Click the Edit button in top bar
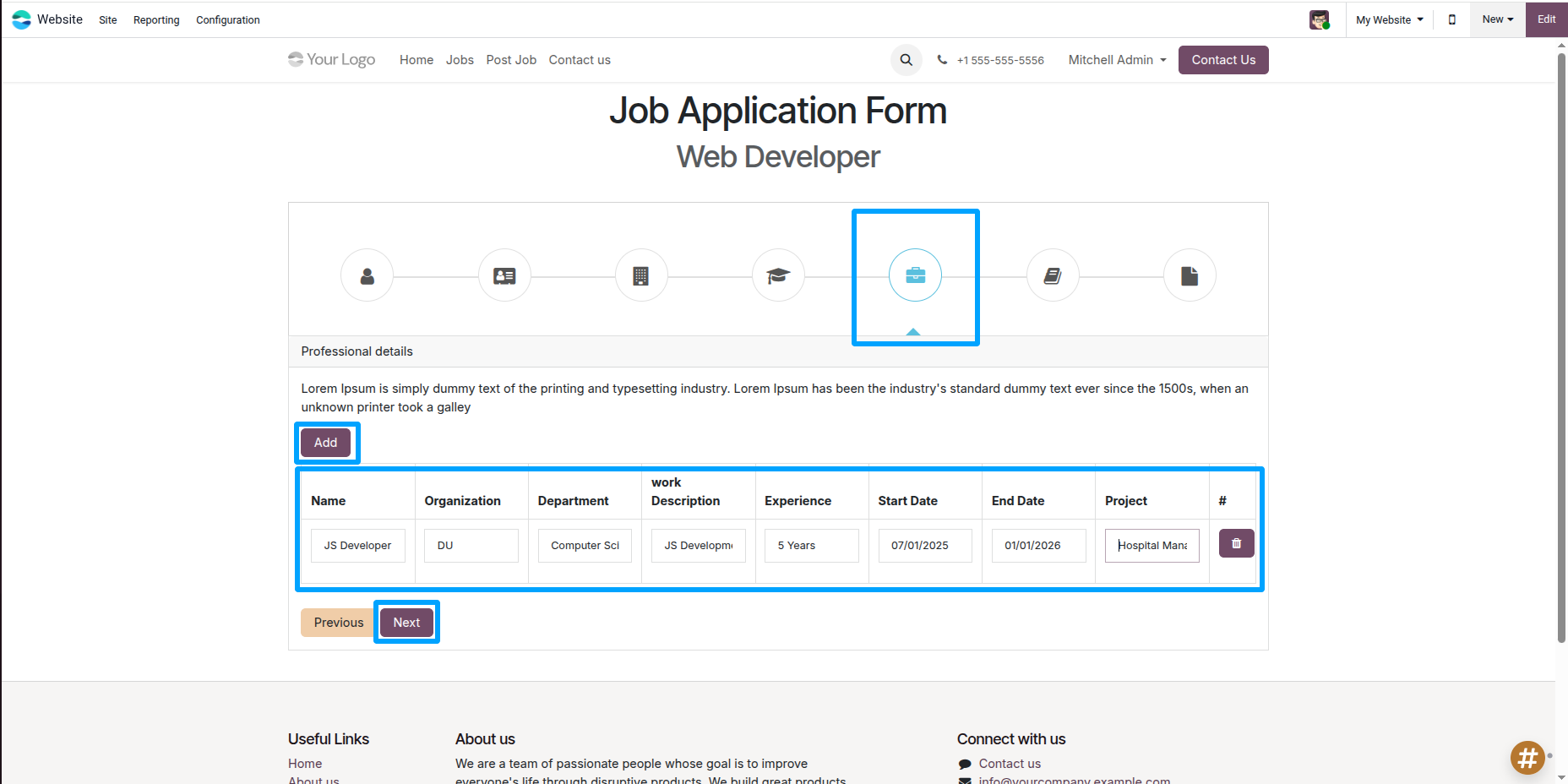The height and width of the screenshot is (784, 1568). (x=1546, y=19)
